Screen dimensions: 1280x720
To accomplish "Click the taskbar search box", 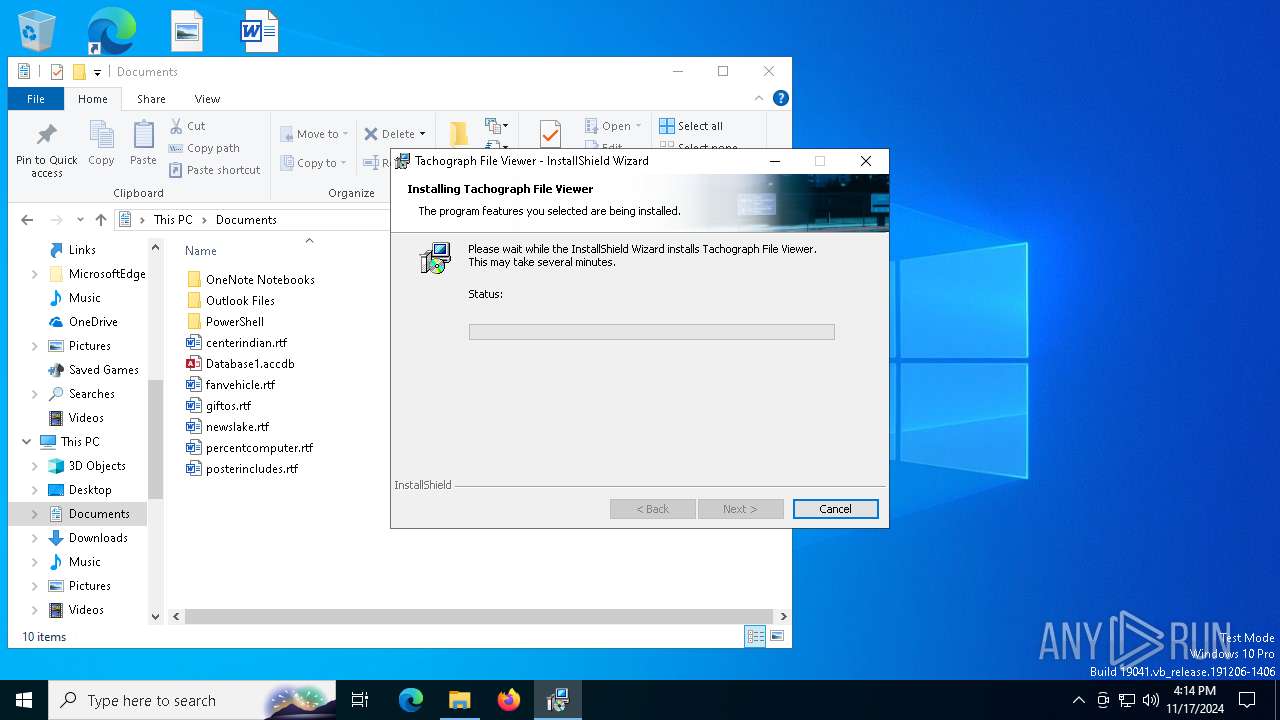I will coord(192,700).
